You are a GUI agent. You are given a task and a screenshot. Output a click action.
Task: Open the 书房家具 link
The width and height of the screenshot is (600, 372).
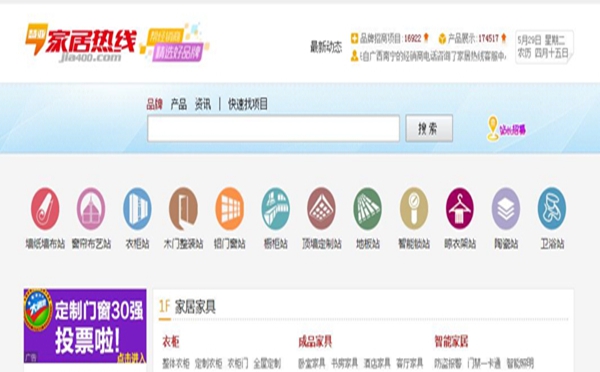[x=344, y=363]
